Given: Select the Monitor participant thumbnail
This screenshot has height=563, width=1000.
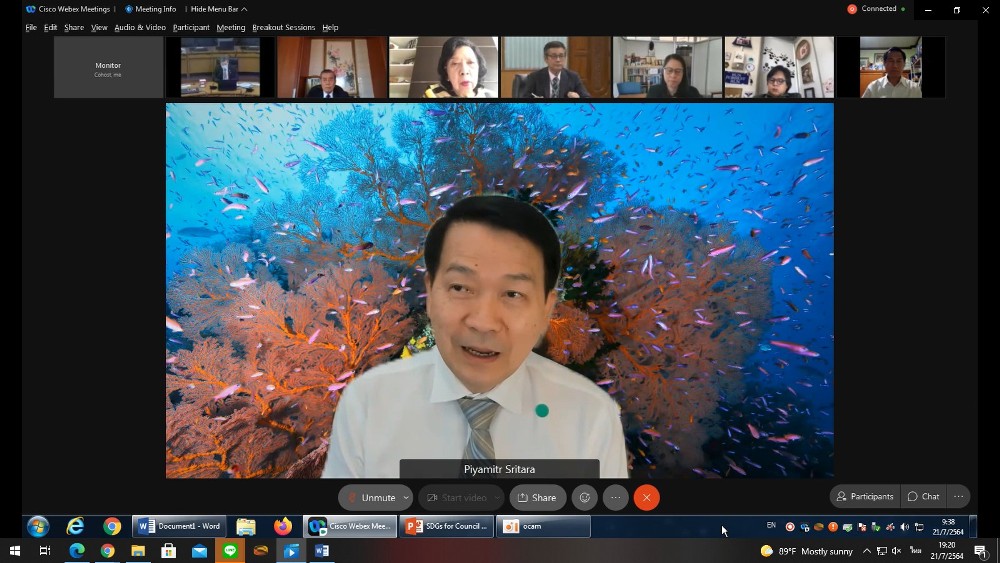Looking at the screenshot, I should pos(108,68).
